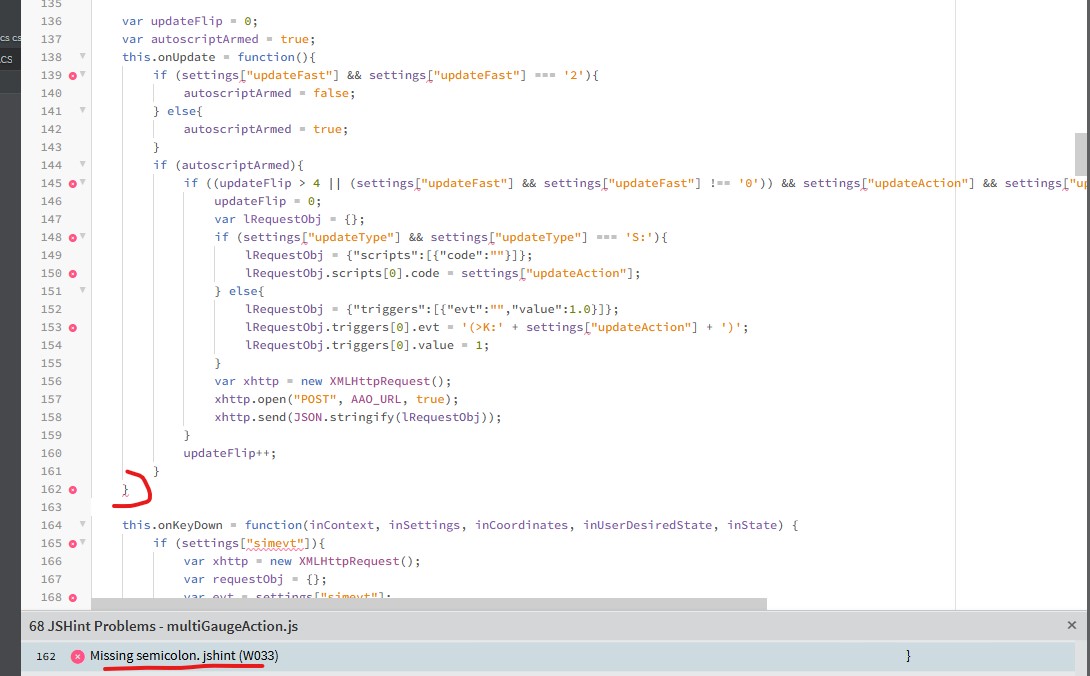
Task: Click 'inUserDesiredState' parameter on line 164
Action: 647,525
